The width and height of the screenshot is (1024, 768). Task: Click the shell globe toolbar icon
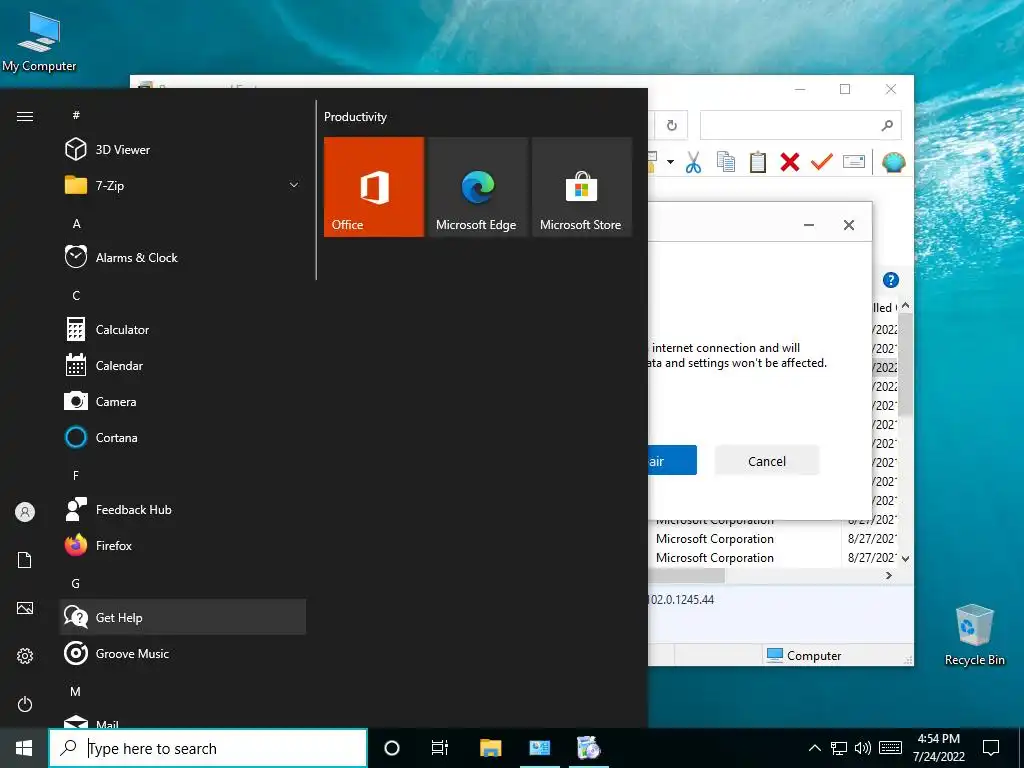(x=893, y=162)
